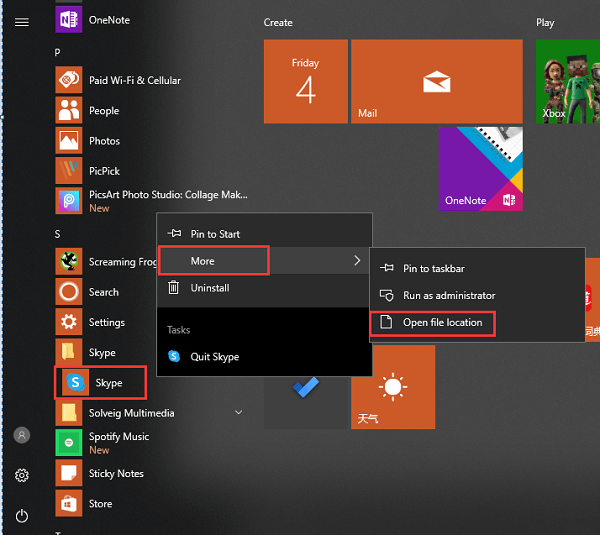600x535 pixels.
Task: Click the PicPick label
Action: coord(104,171)
